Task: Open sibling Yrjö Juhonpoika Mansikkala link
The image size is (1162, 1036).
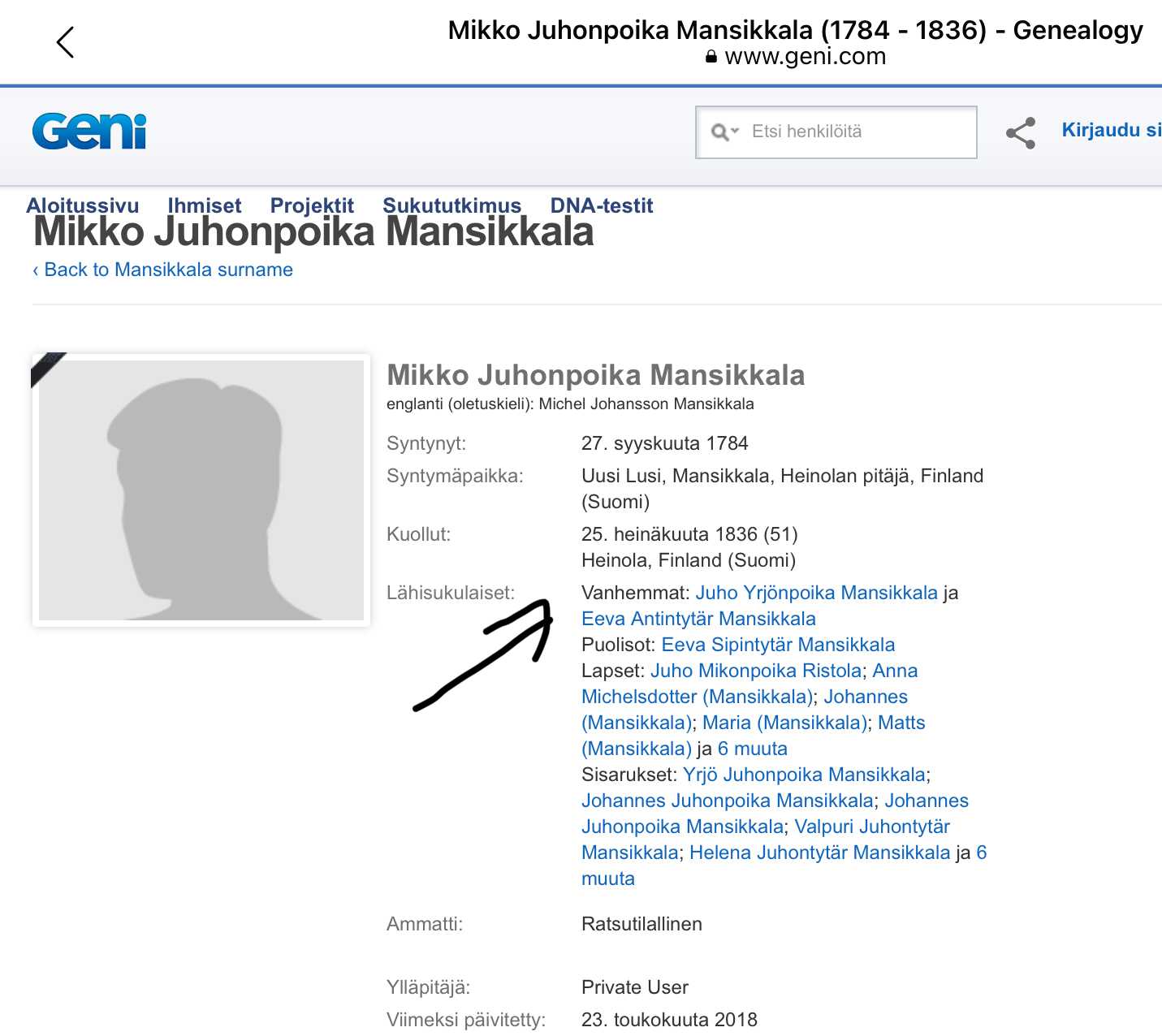Action: 804,775
